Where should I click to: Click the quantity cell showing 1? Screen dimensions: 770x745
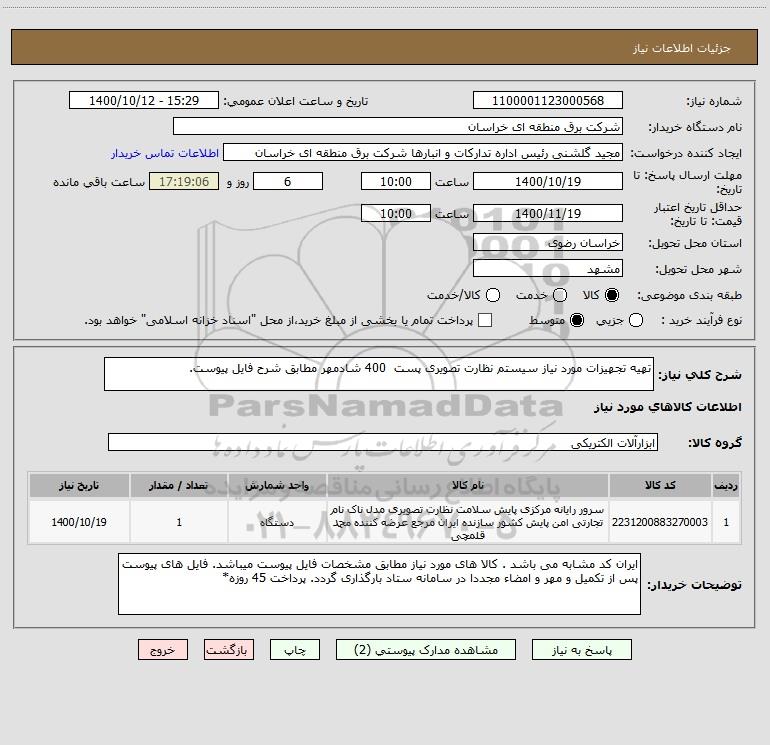(x=179, y=522)
